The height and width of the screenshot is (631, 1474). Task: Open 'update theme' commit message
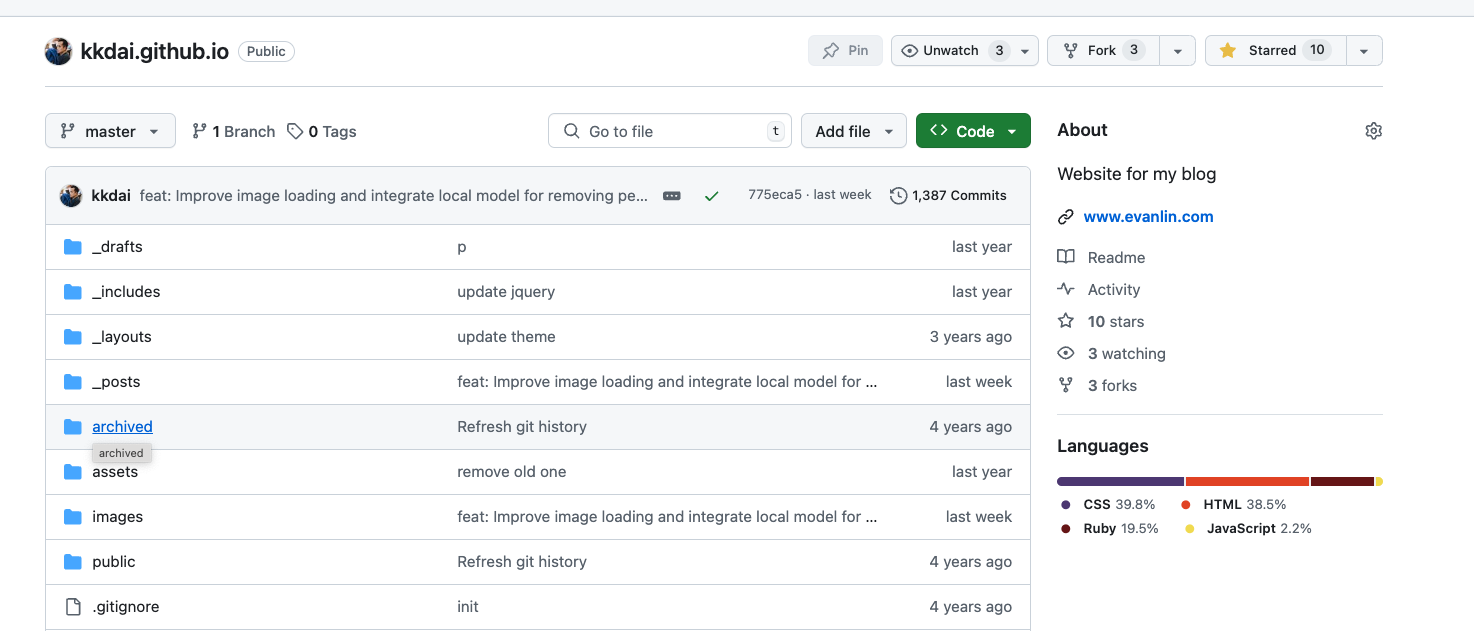(506, 337)
